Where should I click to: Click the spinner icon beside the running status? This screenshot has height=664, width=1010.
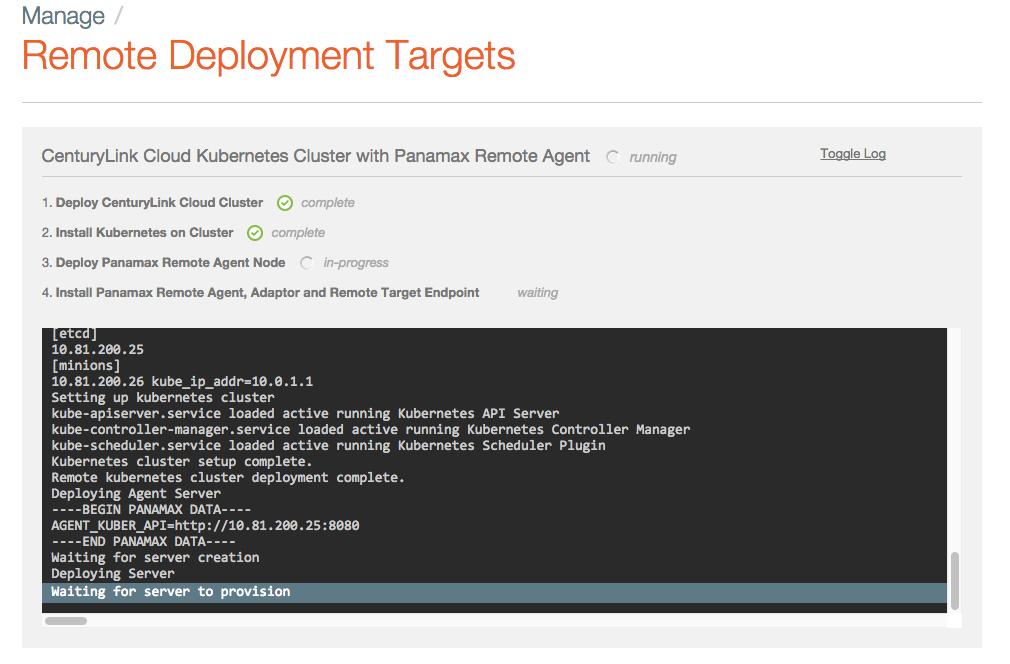click(x=613, y=157)
